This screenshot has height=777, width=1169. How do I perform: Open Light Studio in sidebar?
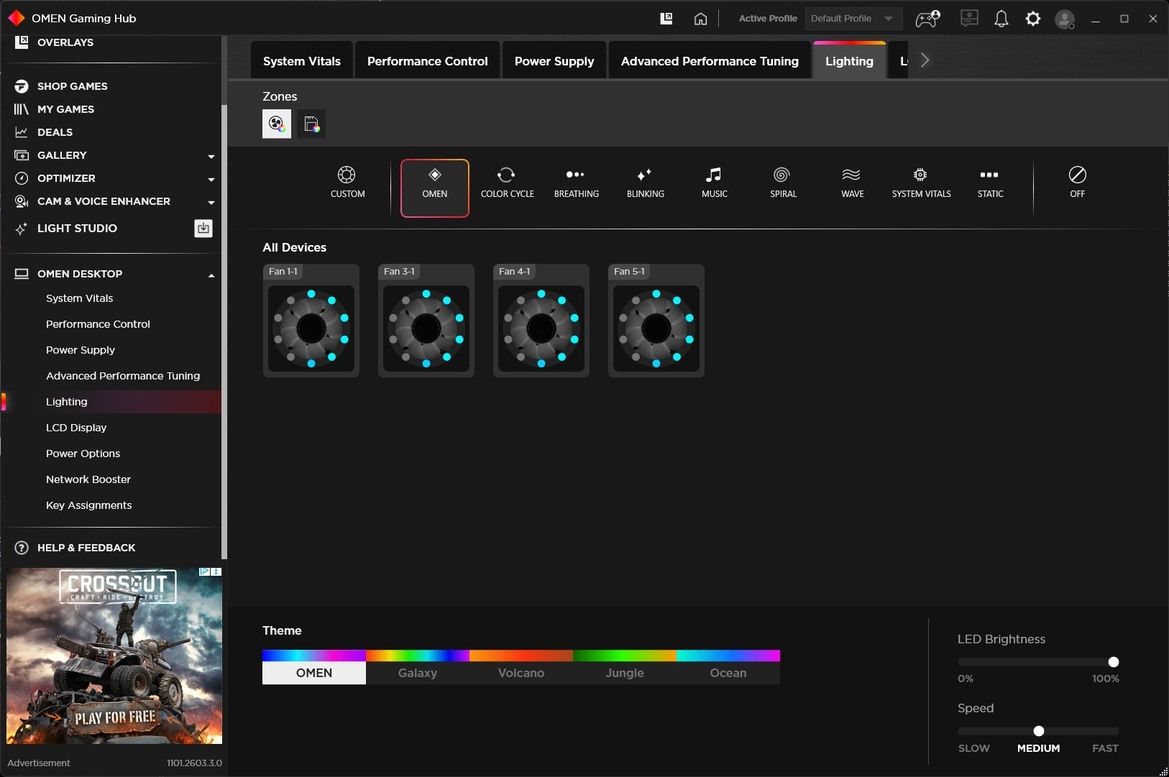(x=77, y=228)
